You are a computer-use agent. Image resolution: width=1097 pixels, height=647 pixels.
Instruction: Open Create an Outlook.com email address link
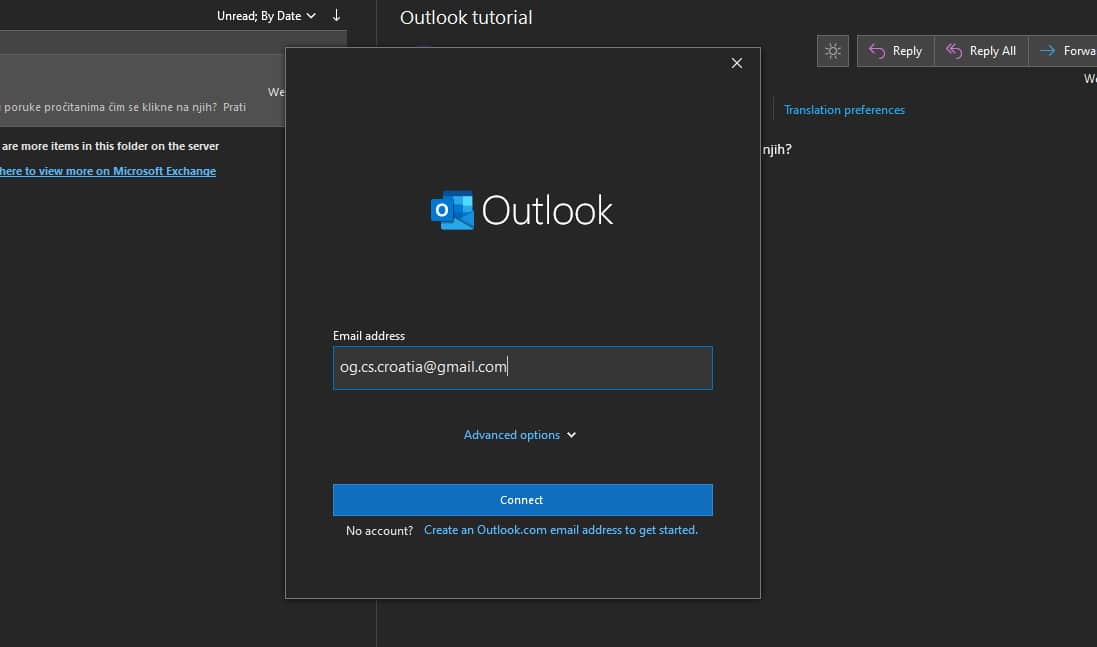pyautogui.click(x=560, y=530)
